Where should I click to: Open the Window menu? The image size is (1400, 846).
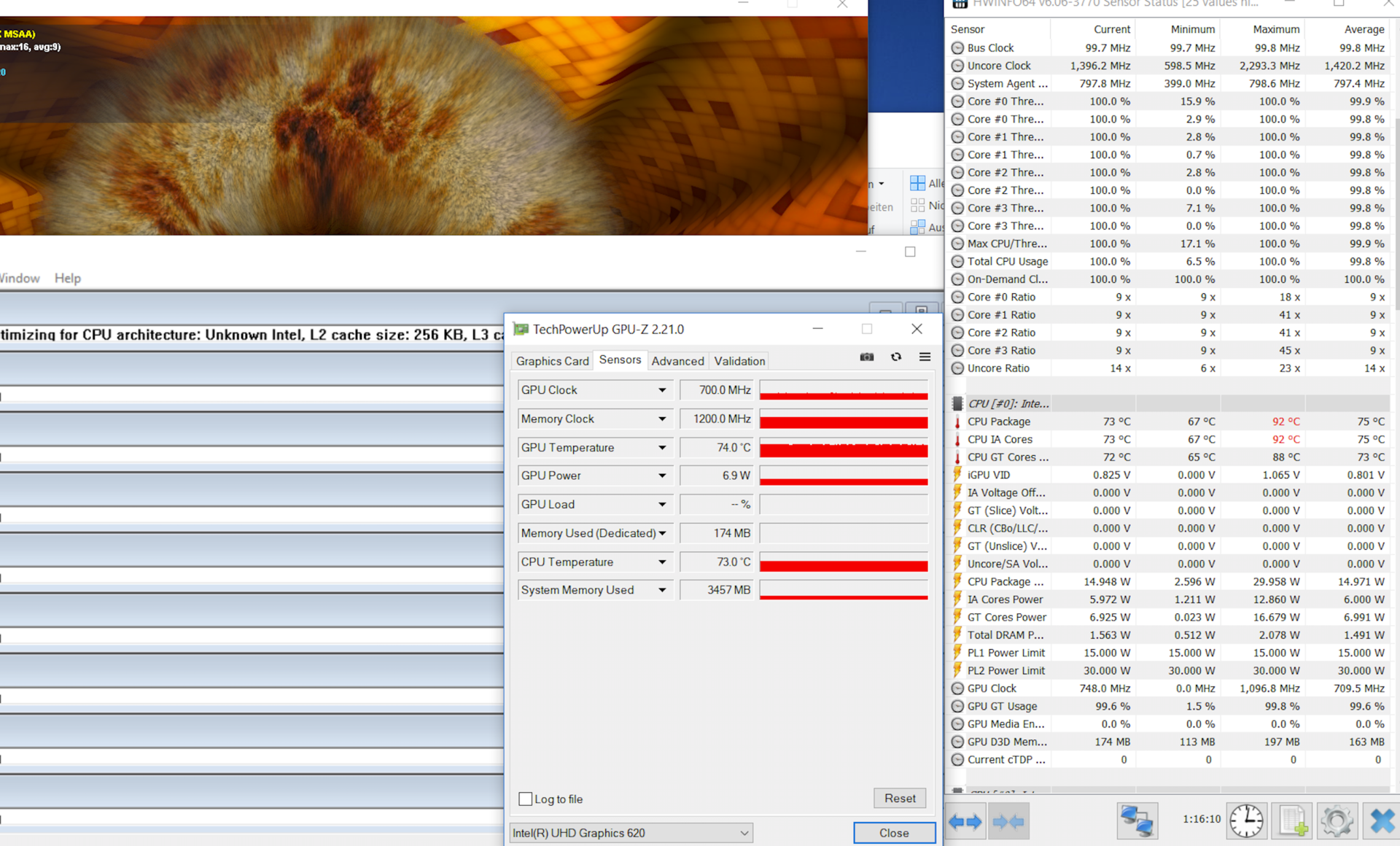[20, 278]
